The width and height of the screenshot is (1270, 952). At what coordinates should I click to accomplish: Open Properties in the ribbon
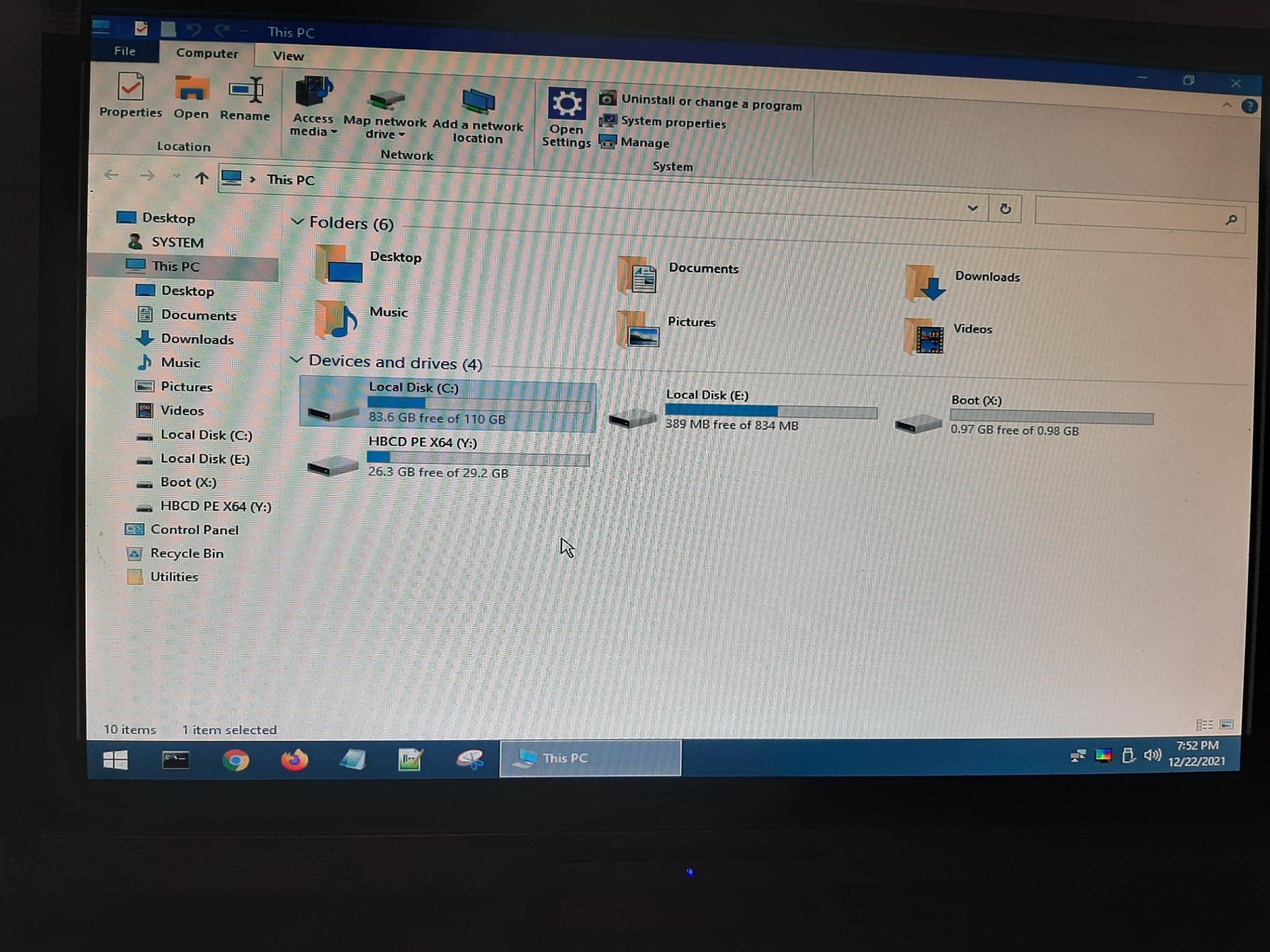(130, 95)
